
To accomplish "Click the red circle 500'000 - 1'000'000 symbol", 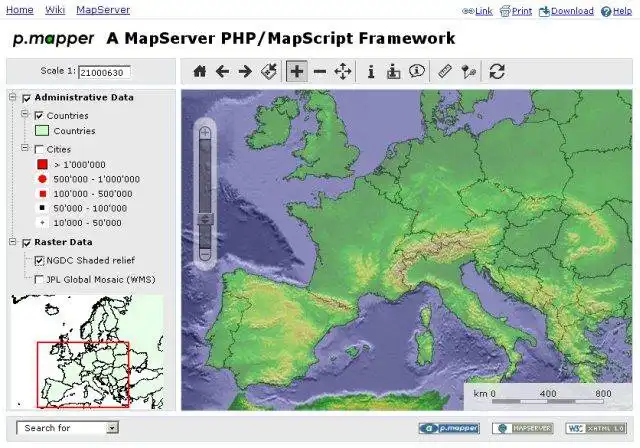I will [x=42, y=179].
